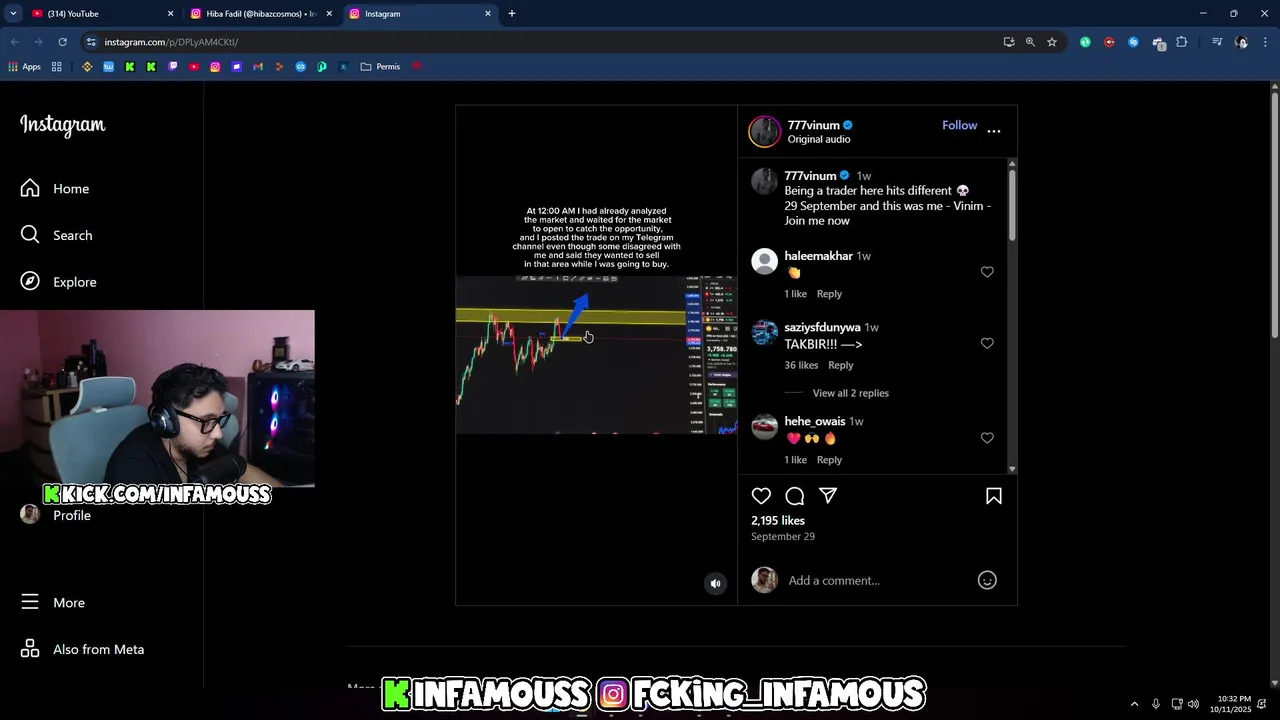Open a new browser tab
This screenshot has width=1280, height=720.
(x=512, y=14)
